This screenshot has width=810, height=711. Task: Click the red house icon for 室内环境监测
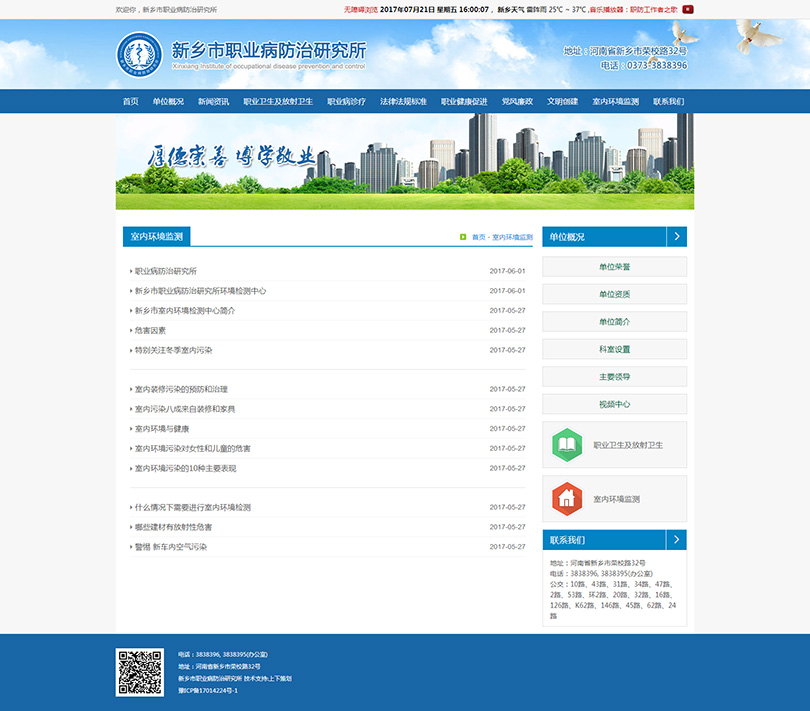click(567, 498)
